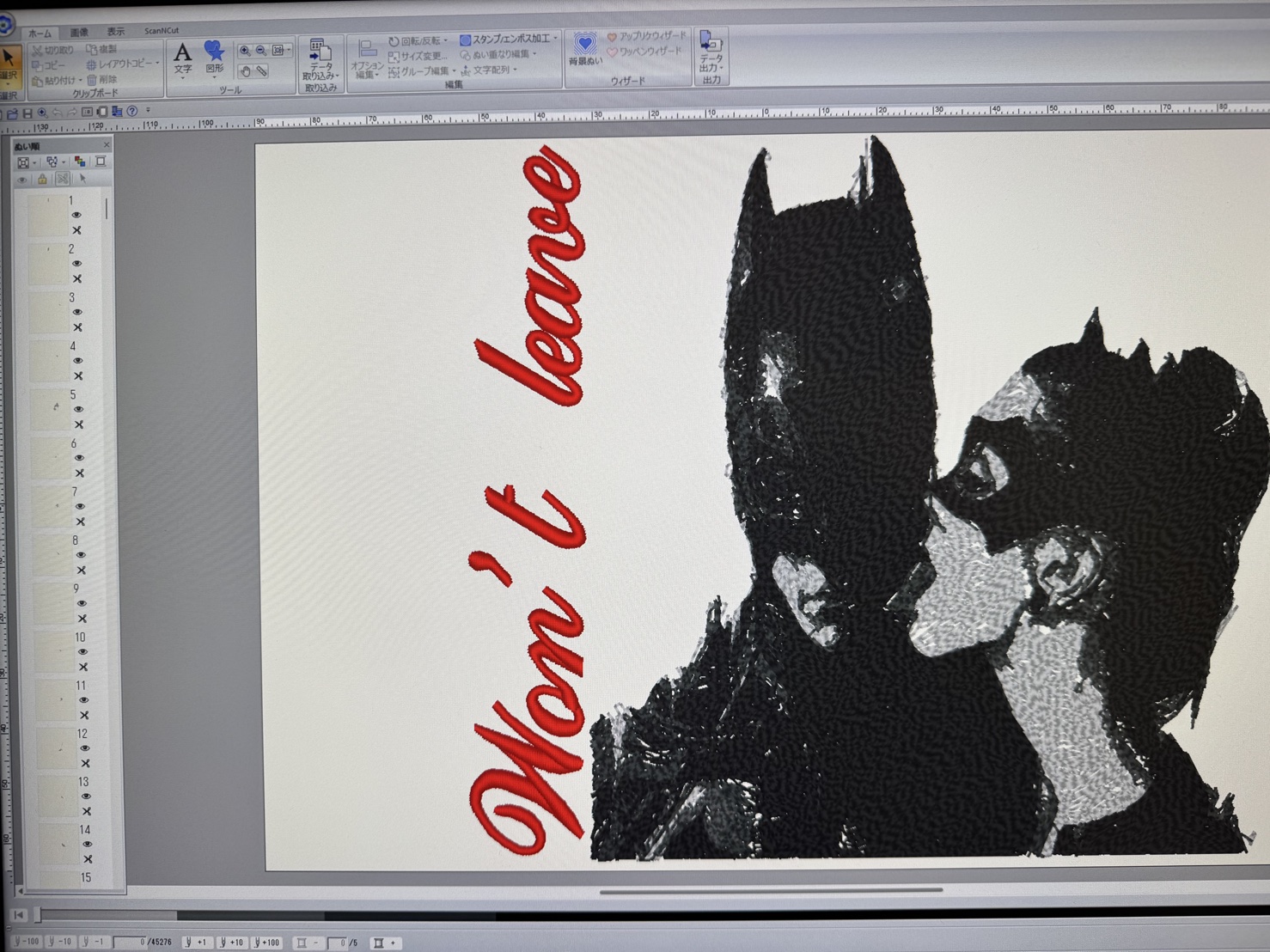Click the scissors trim icon in ぬい順 toolbar
Viewport: 1270px width, 952px height.
coord(62,179)
